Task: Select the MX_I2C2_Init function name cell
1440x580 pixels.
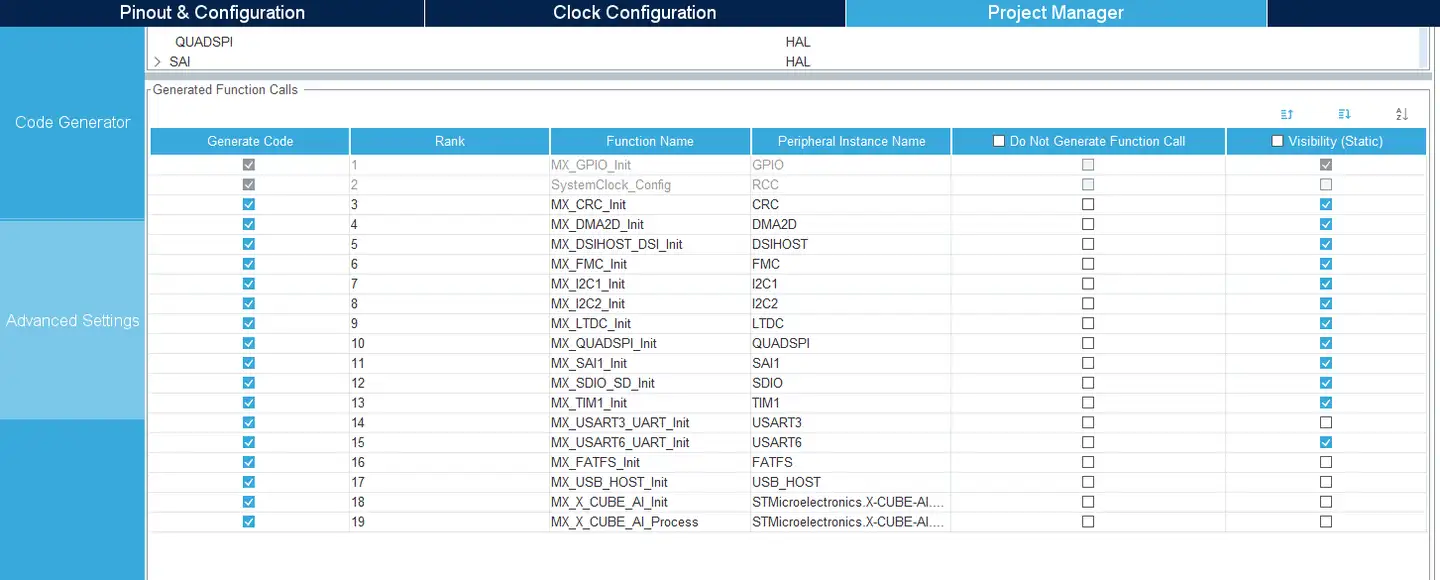Action: [650, 303]
